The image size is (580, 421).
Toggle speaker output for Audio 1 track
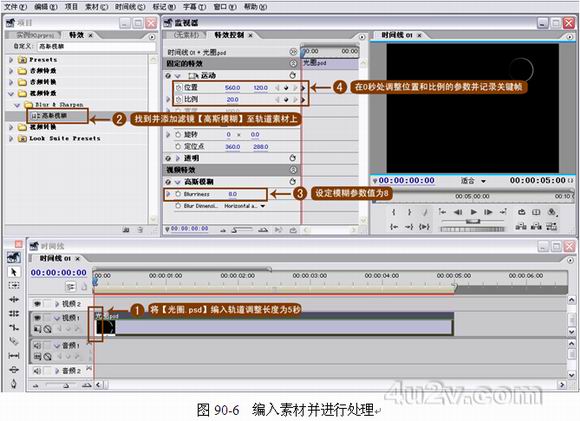pyautogui.click(x=37, y=346)
